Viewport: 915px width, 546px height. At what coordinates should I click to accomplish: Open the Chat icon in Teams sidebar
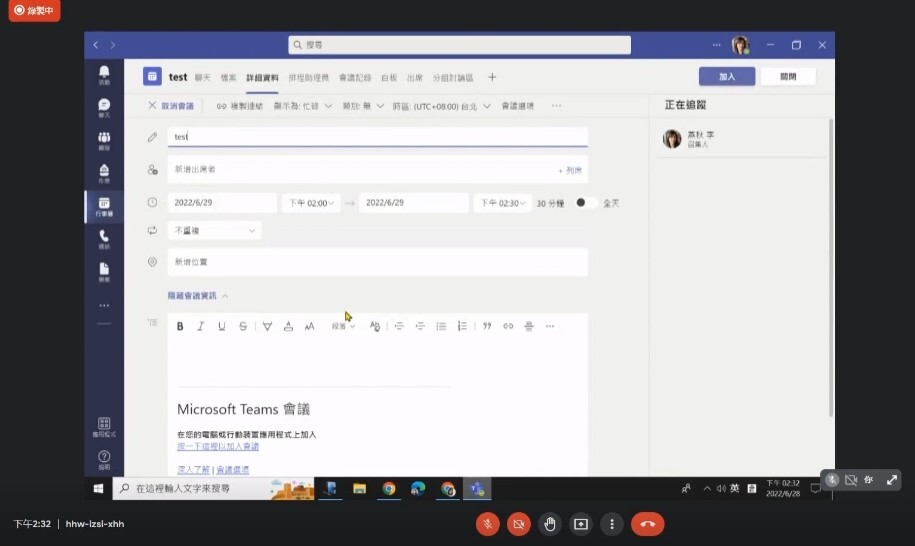(104, 107)
